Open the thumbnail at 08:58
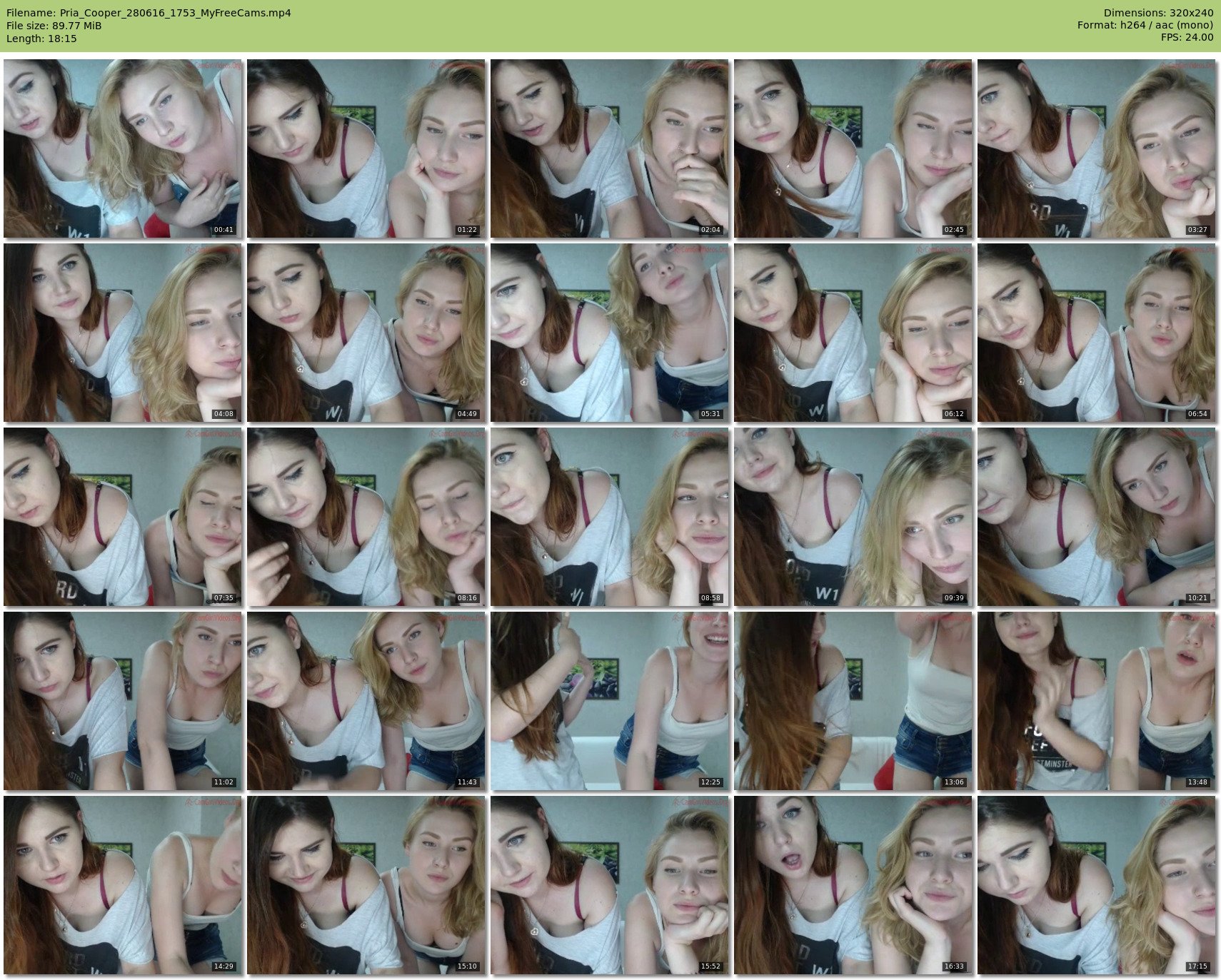 [x=610, y=517]
